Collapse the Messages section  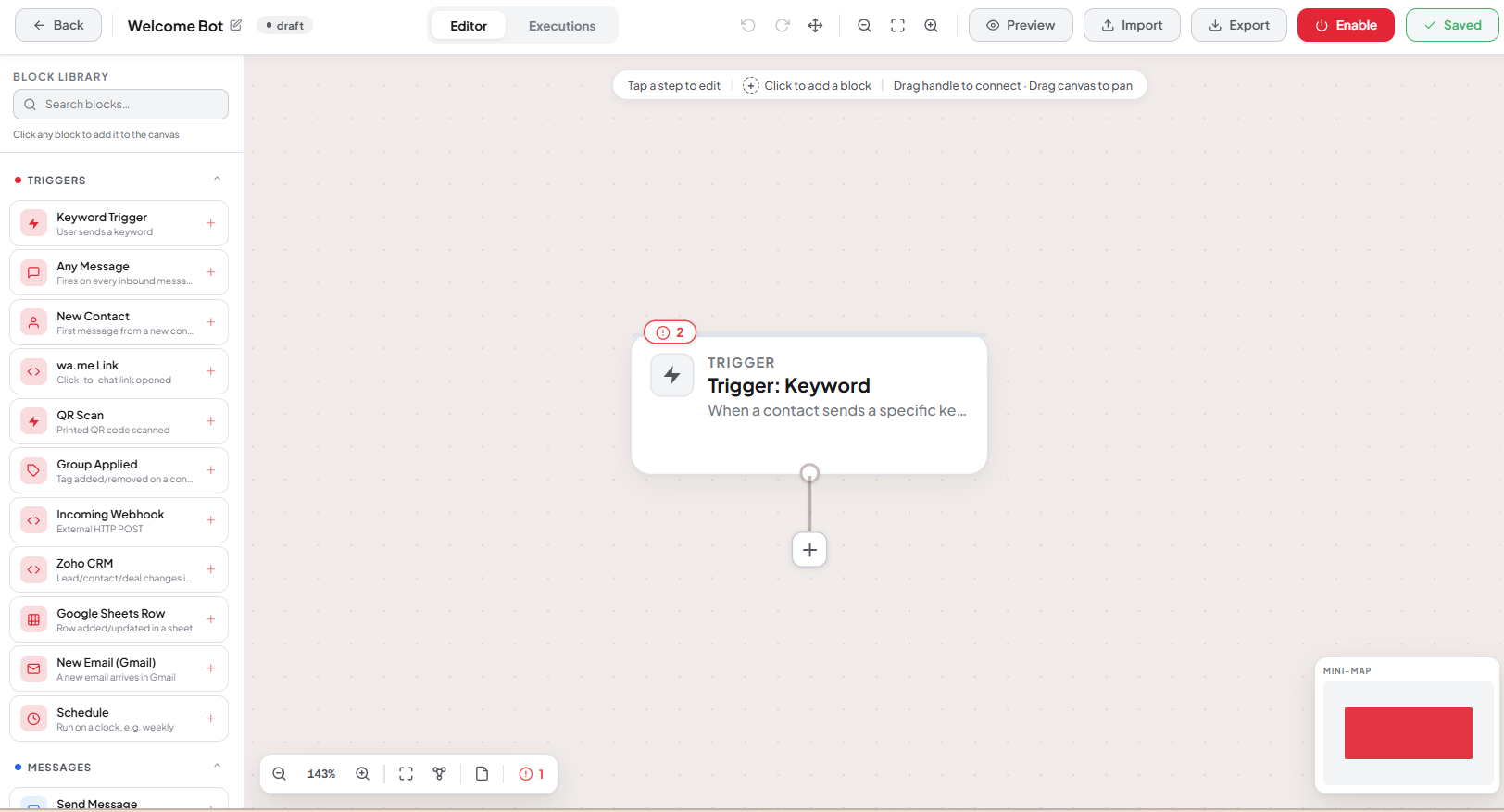[218, 767]
